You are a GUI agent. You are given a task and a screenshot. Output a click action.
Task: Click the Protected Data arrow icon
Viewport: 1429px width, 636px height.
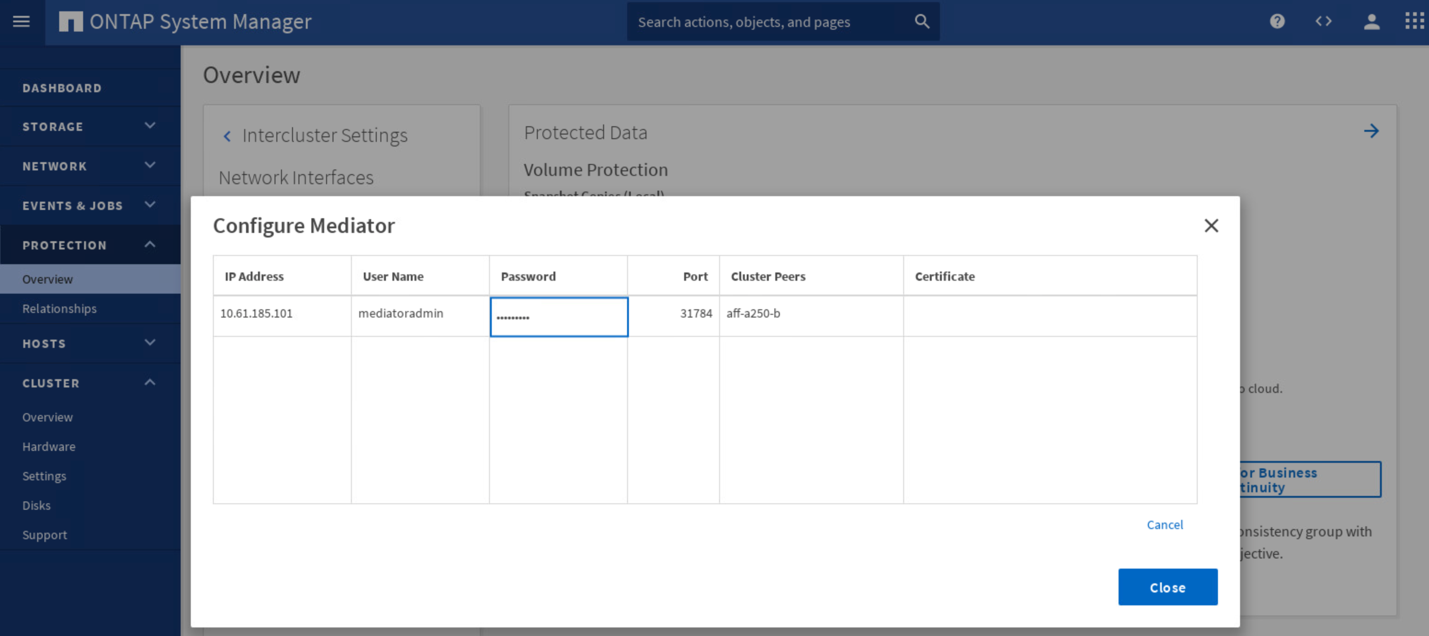pos(1371,131)
